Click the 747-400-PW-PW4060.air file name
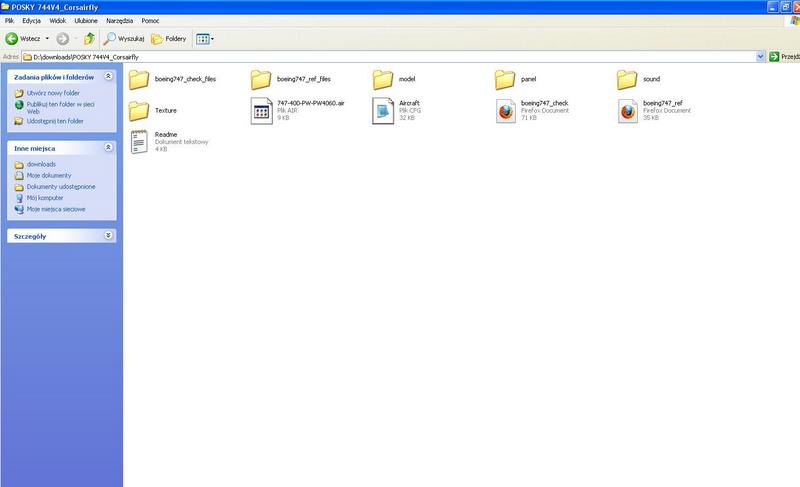Screen dimensions: 800x487 point(311,103)
